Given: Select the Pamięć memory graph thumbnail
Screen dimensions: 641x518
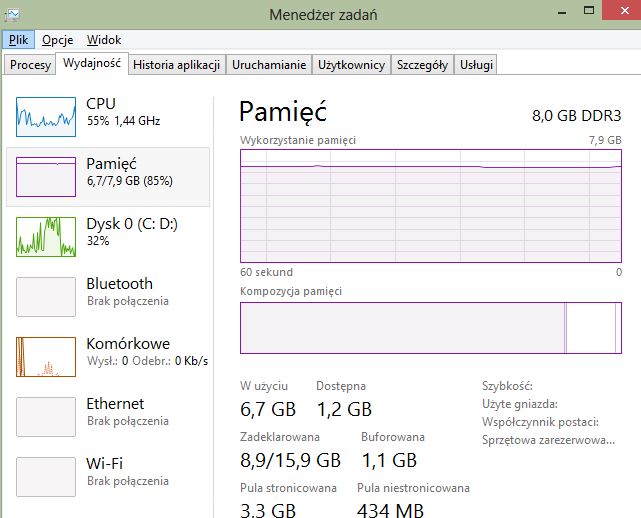Looking at the screenshot, I should (x=46, y=177).
